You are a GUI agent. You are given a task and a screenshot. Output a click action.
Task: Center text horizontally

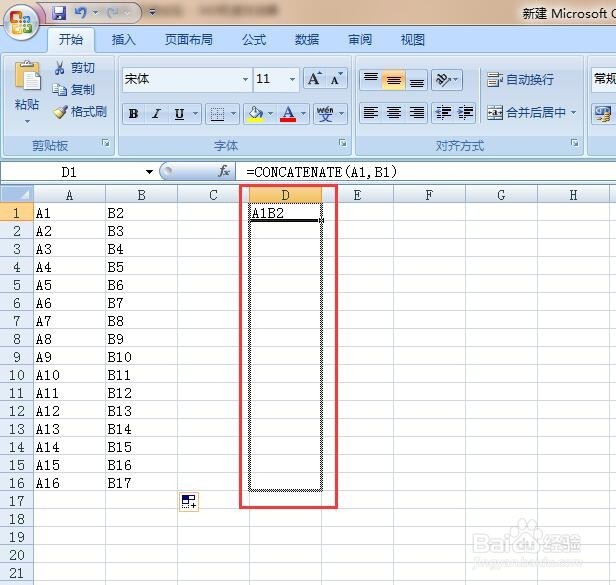tap(394, 113)
